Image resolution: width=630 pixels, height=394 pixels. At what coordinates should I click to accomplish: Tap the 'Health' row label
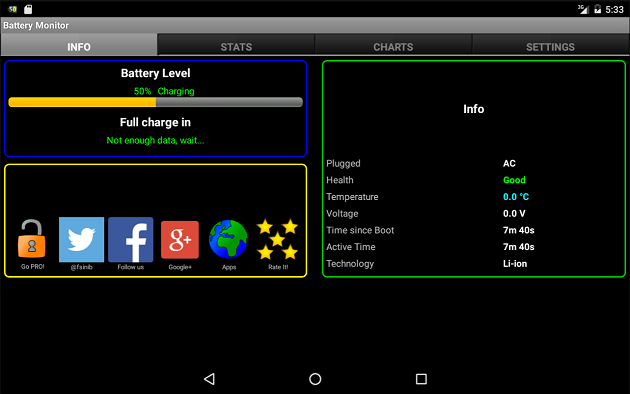pyautogui.click(x=340, y=180)
